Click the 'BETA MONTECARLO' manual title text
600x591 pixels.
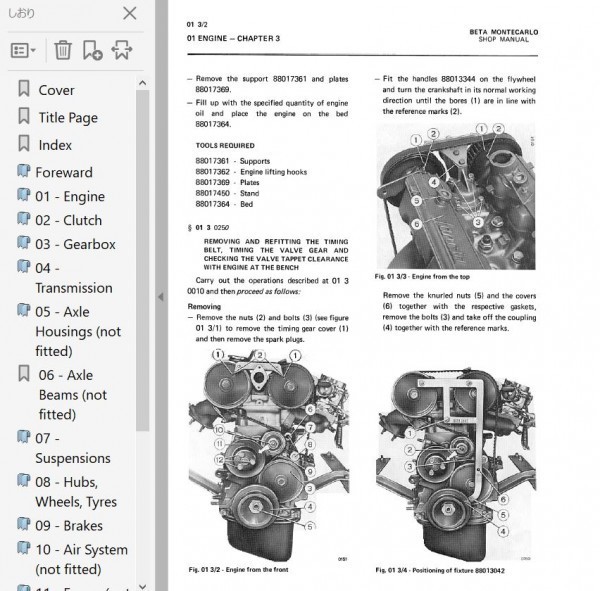504,32
